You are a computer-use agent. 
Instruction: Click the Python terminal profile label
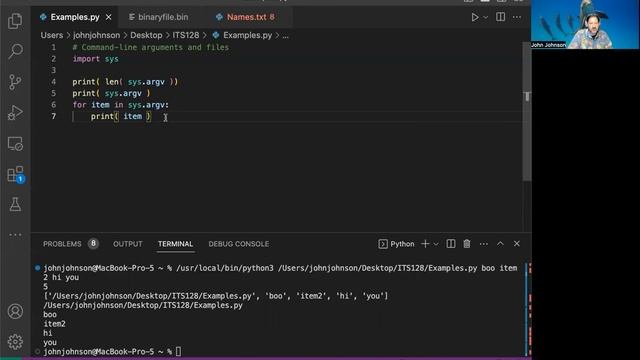tap(396, 244)
